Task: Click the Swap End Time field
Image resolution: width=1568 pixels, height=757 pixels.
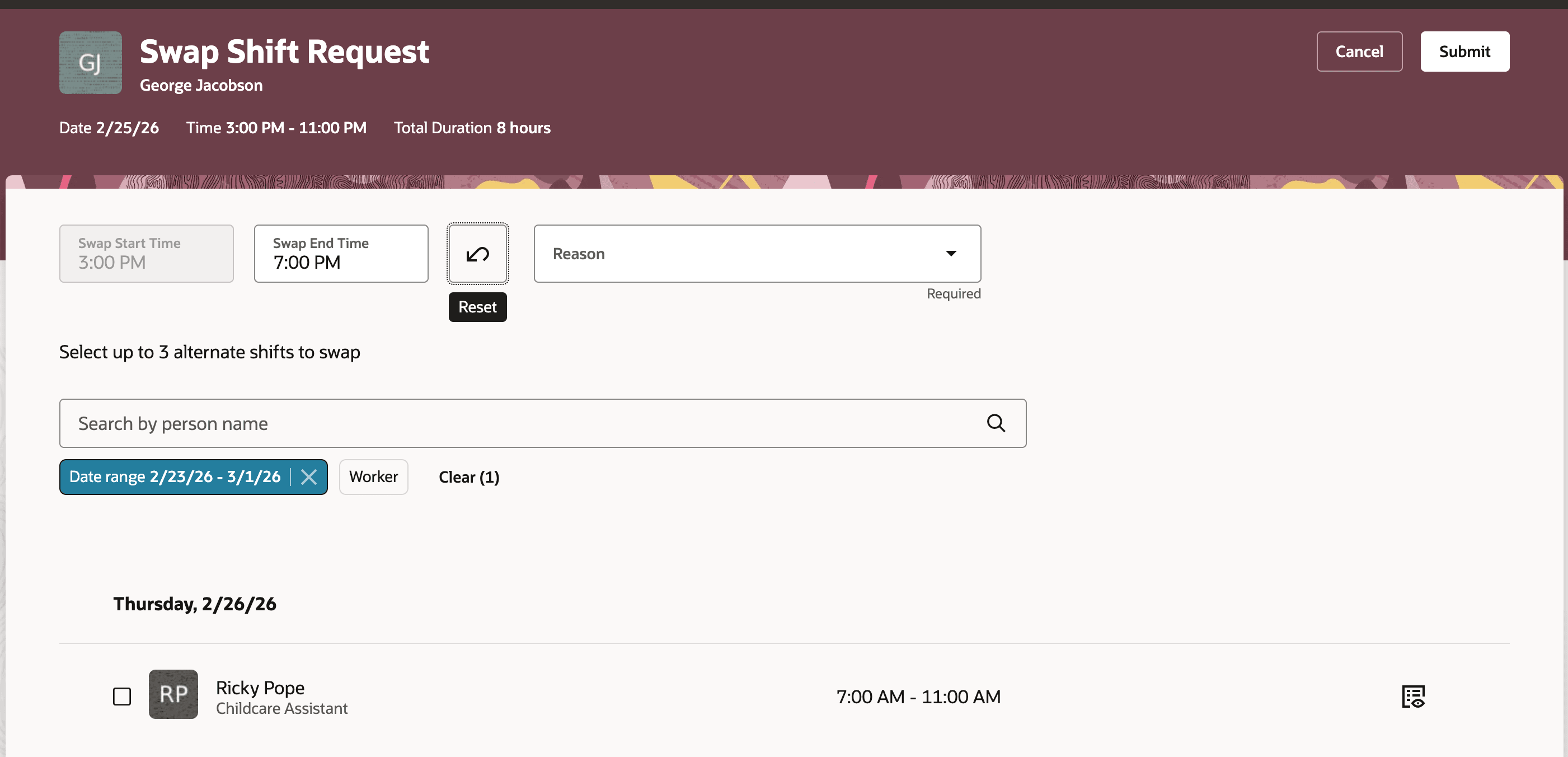Action: coord(341,253)
